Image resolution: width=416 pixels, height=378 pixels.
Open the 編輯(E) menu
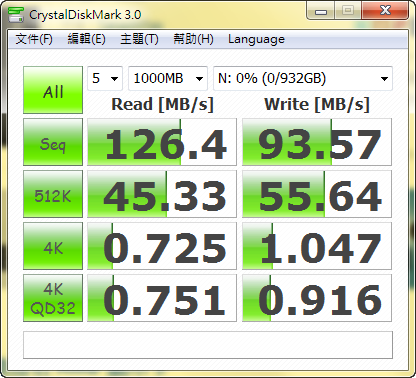86,39
